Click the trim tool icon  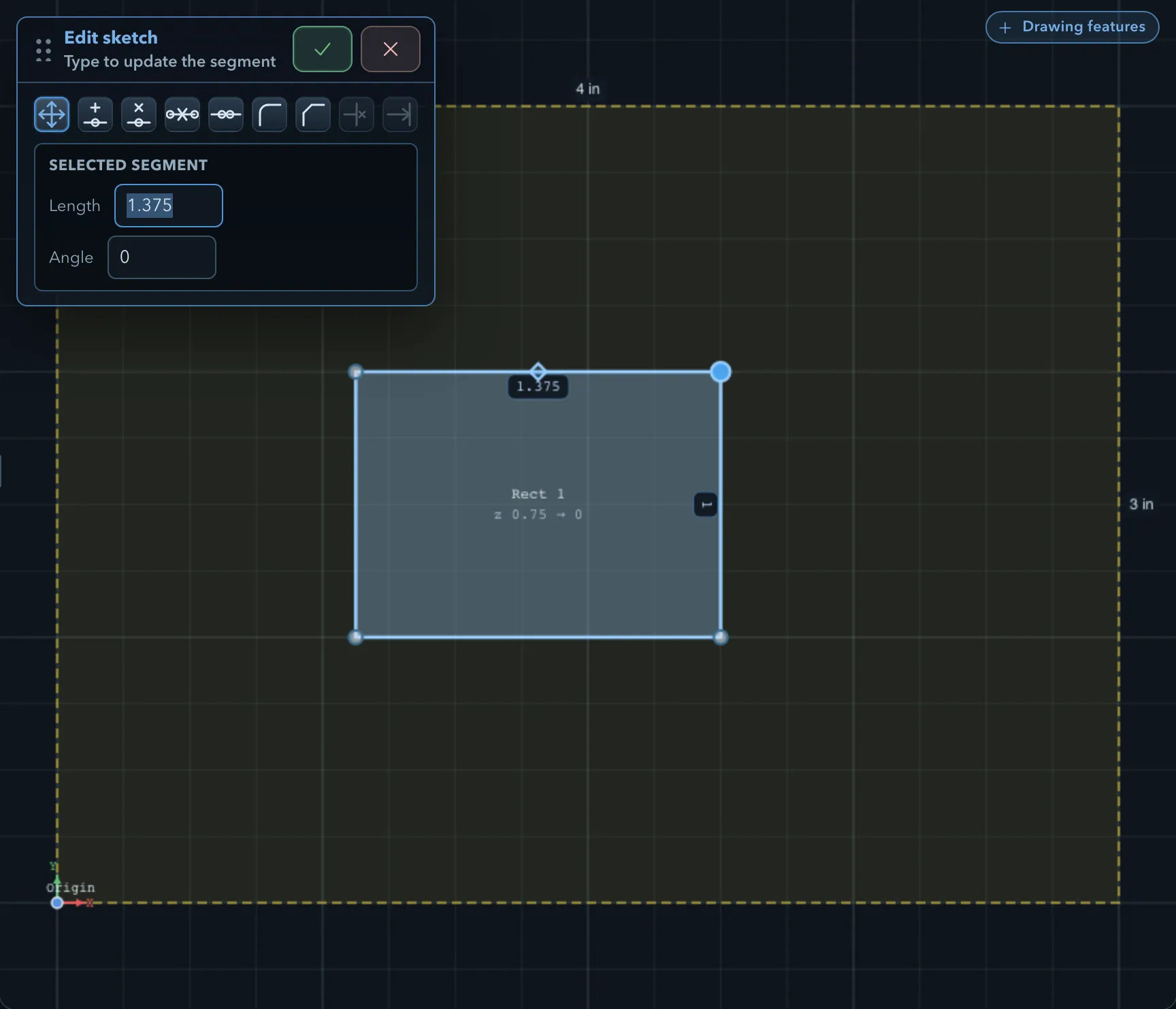(357, 114)
